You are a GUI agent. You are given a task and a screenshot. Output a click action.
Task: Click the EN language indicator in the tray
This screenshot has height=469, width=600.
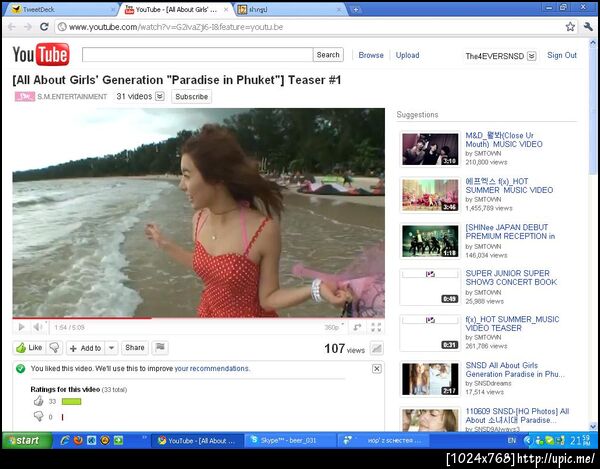512,441
